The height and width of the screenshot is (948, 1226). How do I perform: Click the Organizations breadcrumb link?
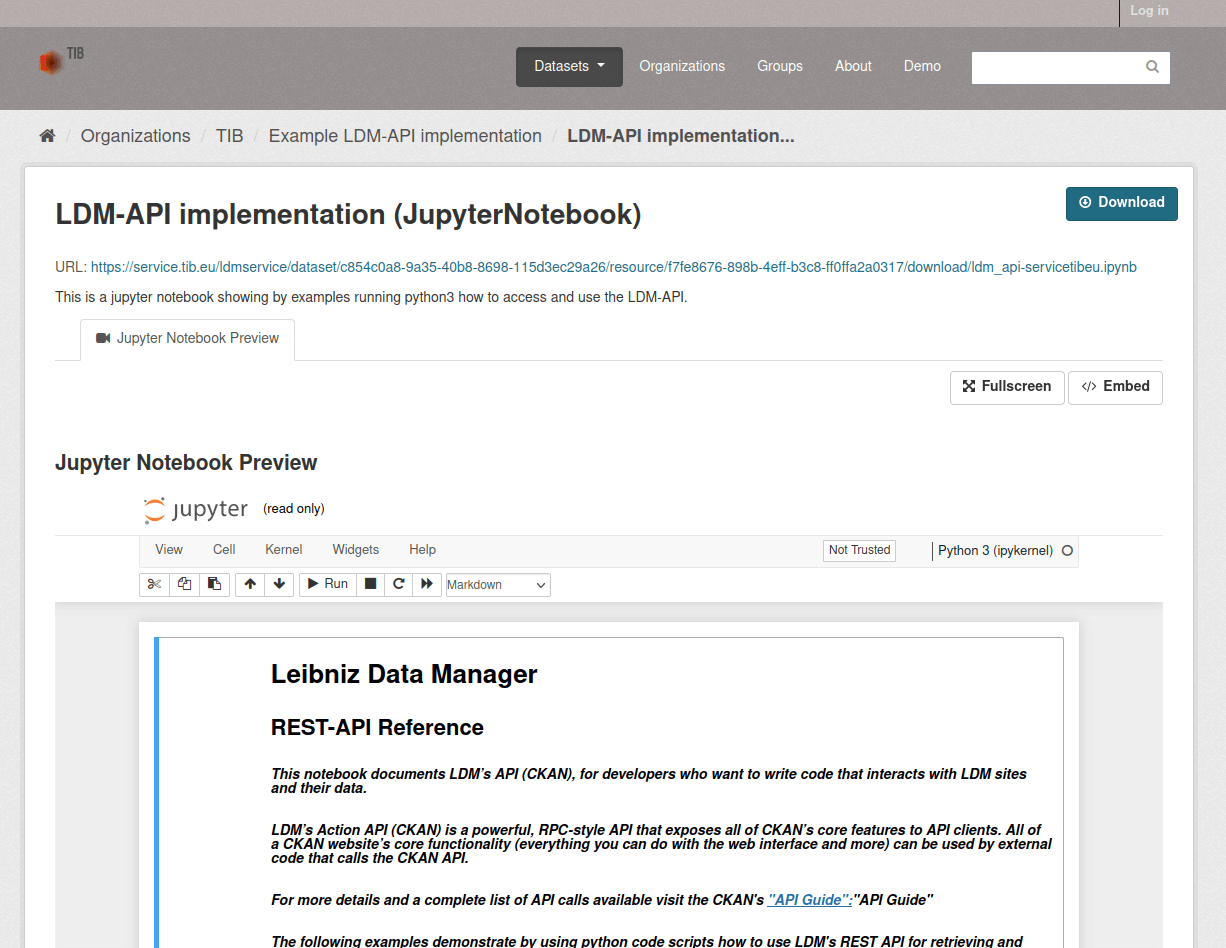click(x=135, y=136)
